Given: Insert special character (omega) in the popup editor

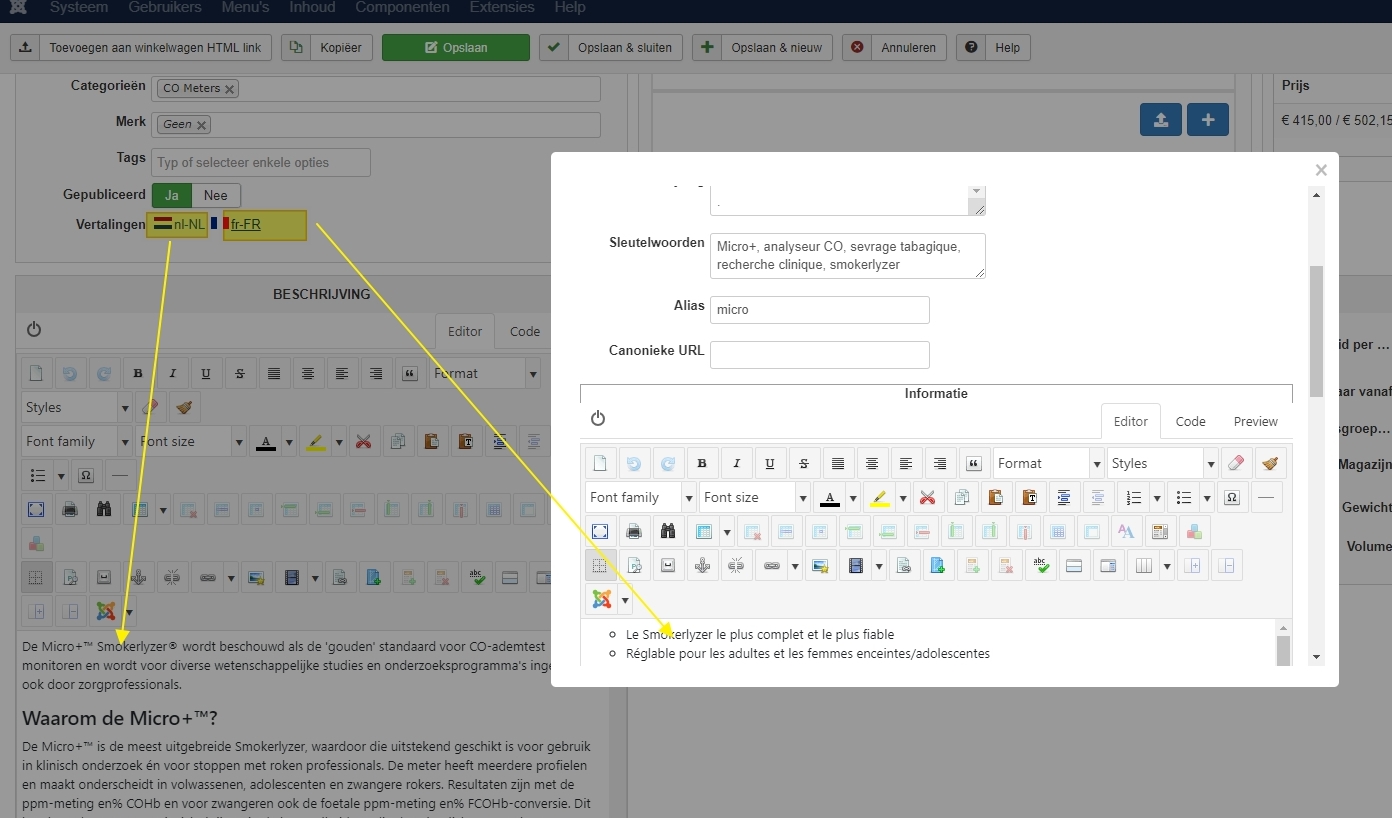Looking at the screenshot, I should (x=1232, y=497).
